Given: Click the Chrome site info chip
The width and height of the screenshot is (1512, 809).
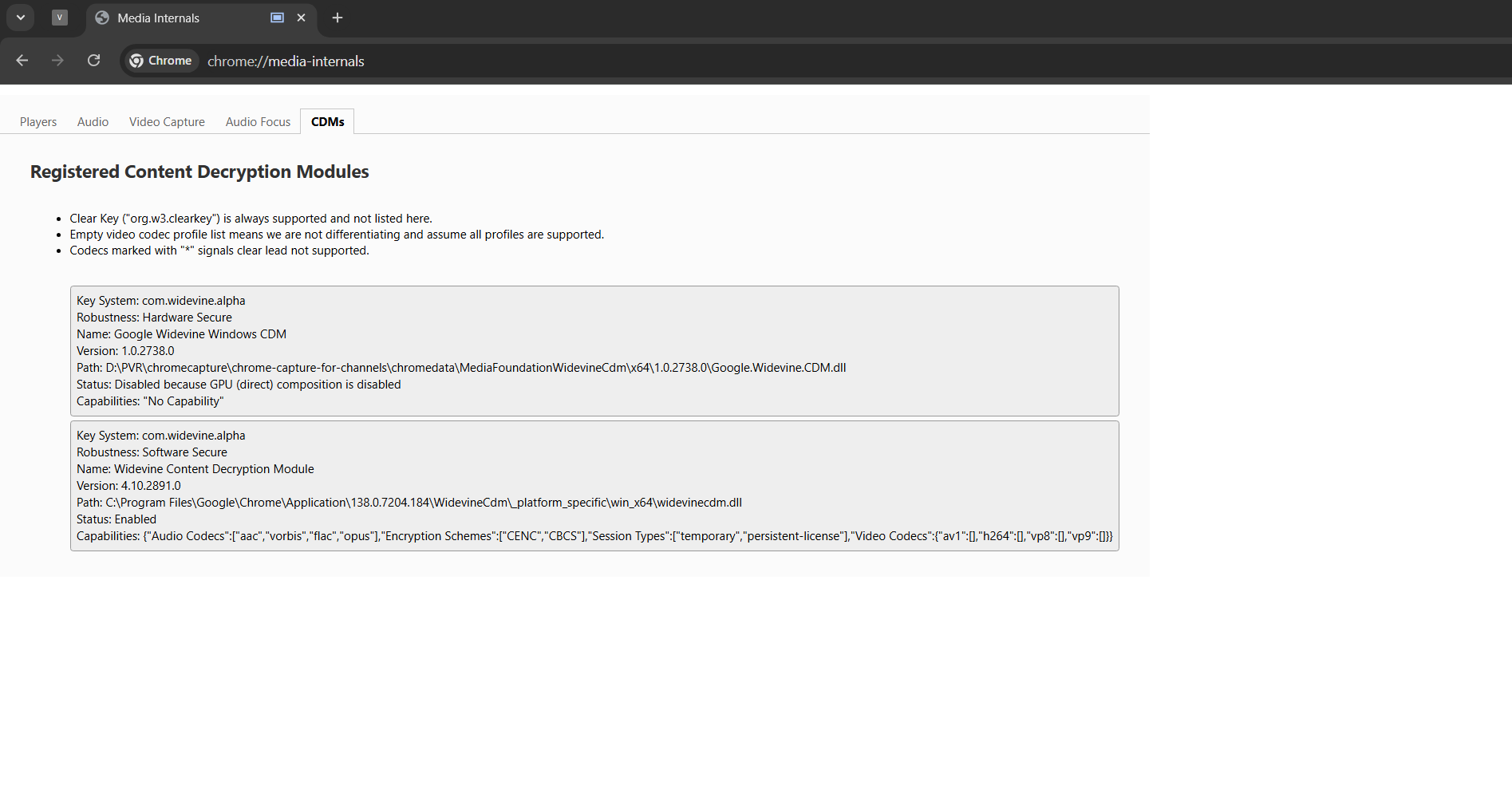Looking at the screenshot, I should tap(160, 61).
